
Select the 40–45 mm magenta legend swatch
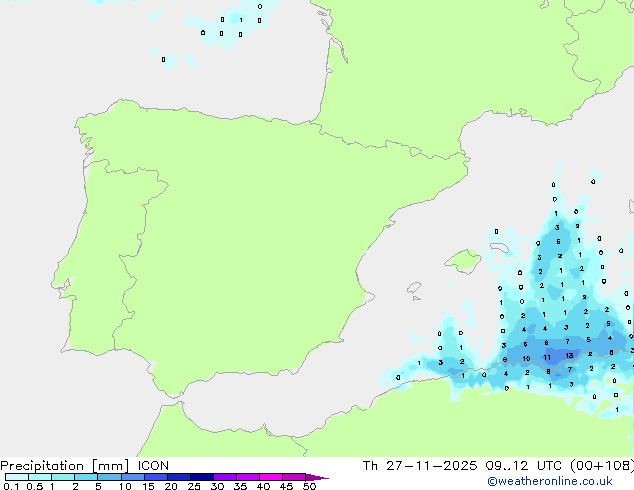[x=271, y=477]
